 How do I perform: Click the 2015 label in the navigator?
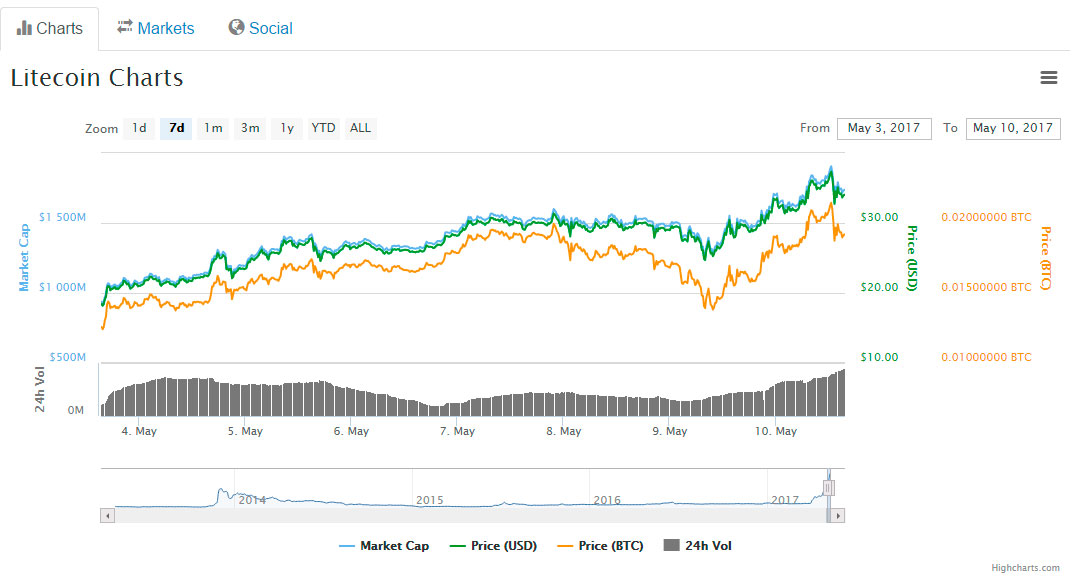click(429, 500)
